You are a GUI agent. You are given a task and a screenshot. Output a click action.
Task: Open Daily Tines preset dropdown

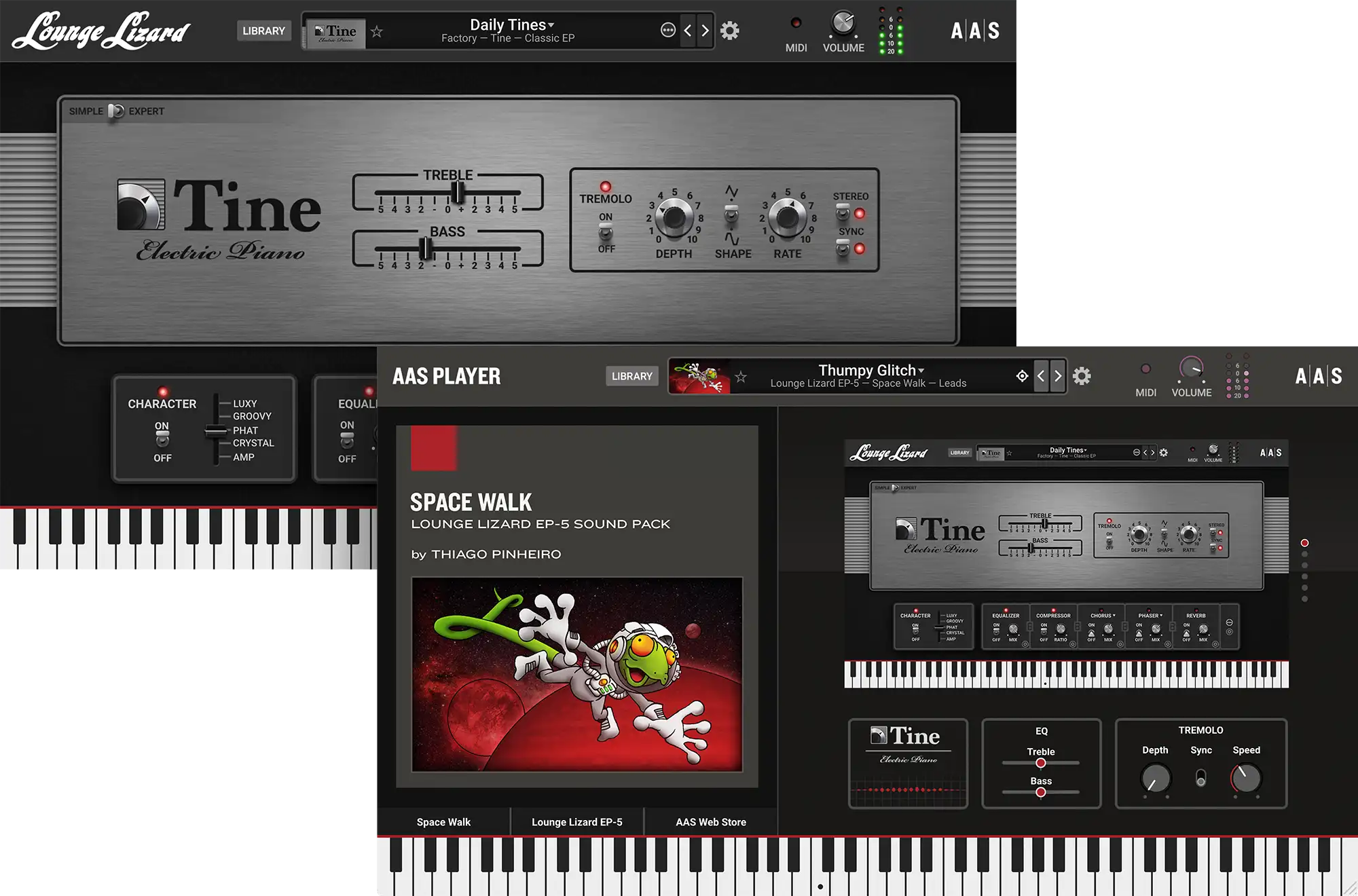(512, 24)
